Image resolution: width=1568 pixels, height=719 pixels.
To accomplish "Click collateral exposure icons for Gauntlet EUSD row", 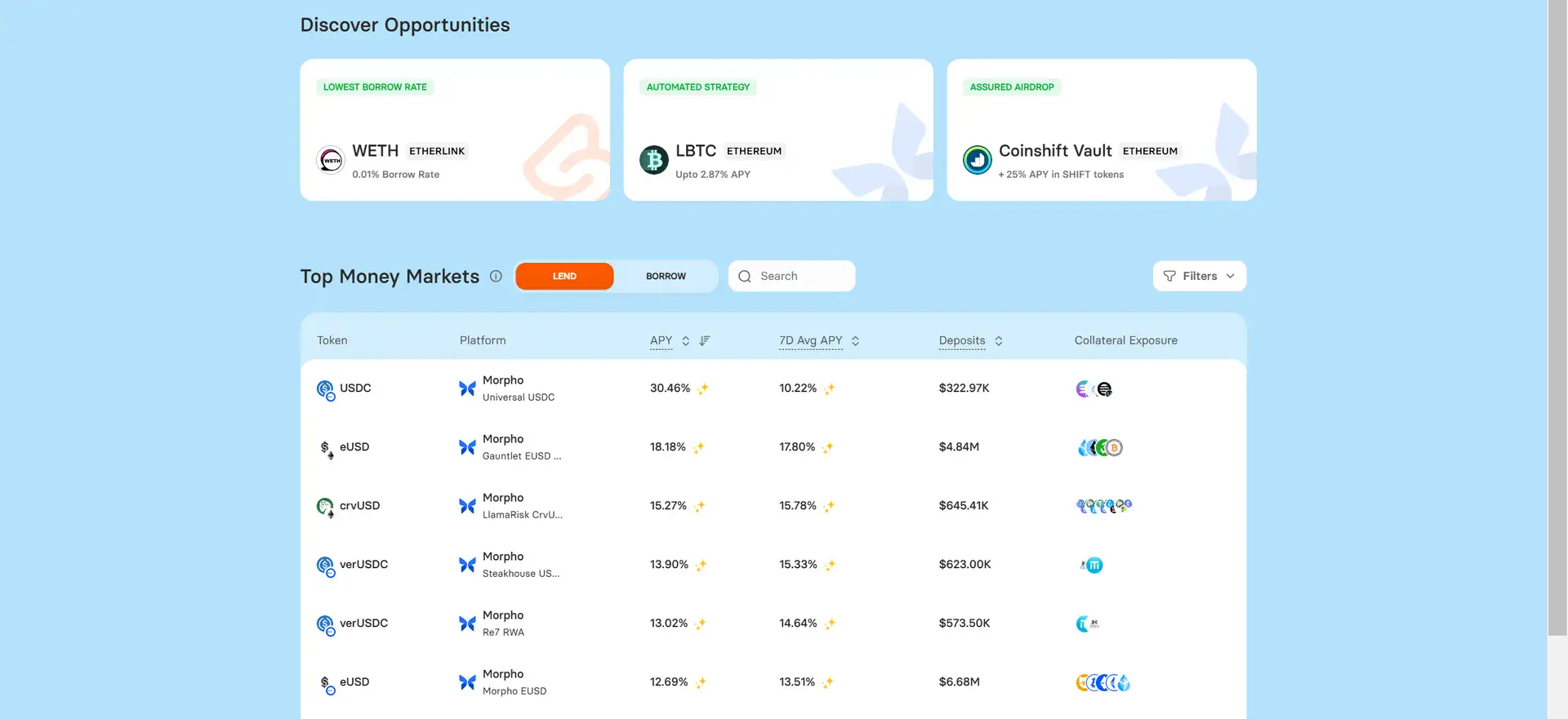I will [1100, 447].
